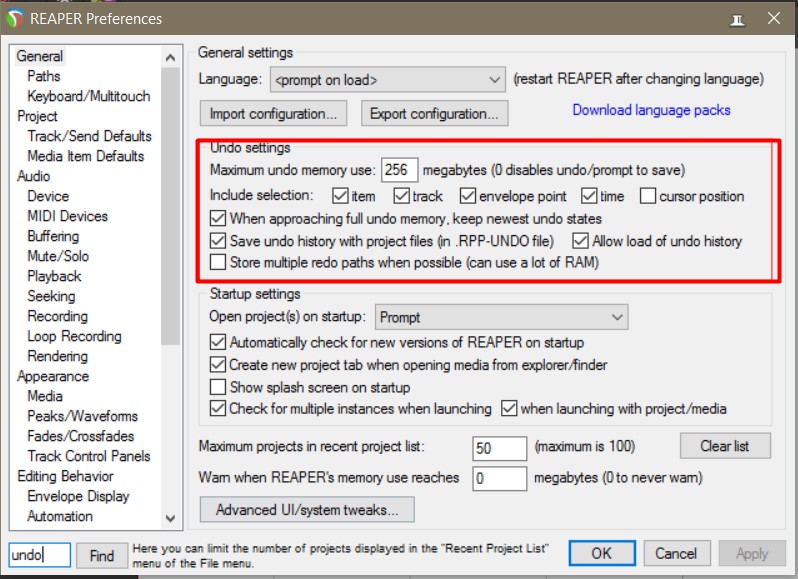This screenshot has height=579, width=798.
Task: Open Seeking preferences page
Action: coord(51,296)
